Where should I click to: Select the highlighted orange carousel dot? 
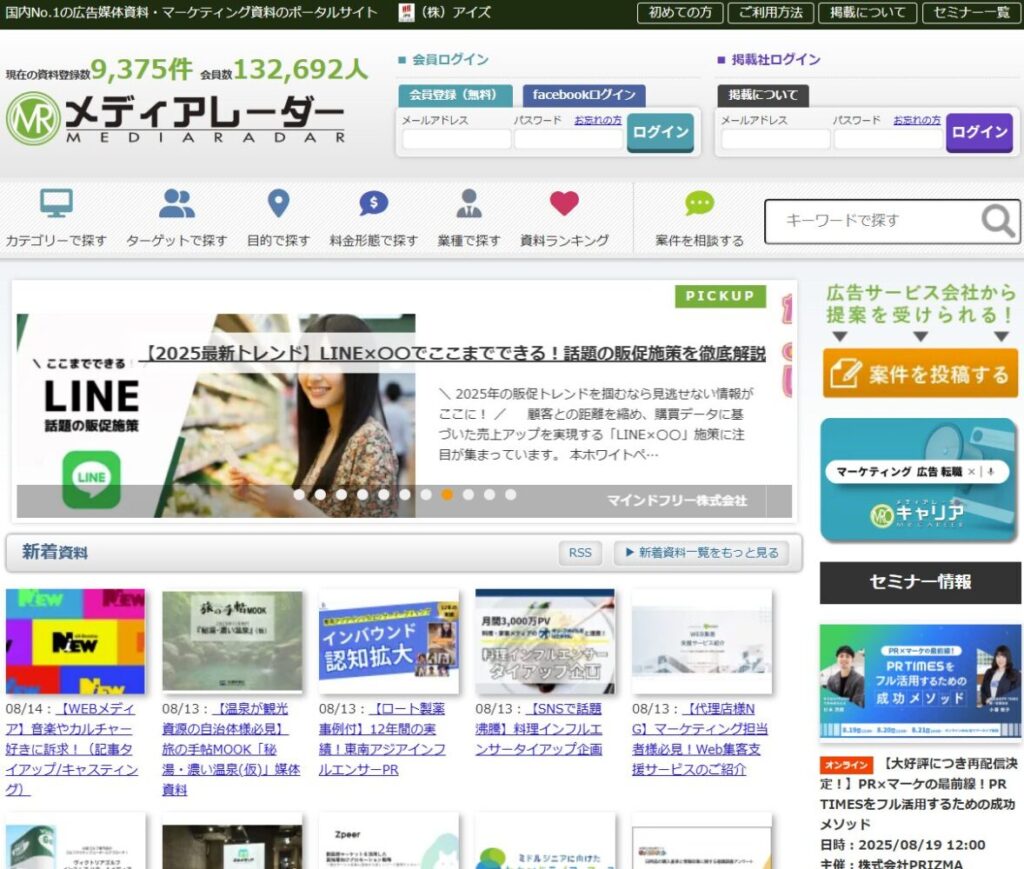[x=447, y=495]
